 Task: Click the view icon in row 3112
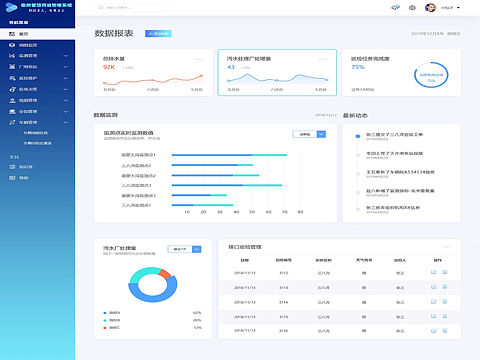point(434,272)
